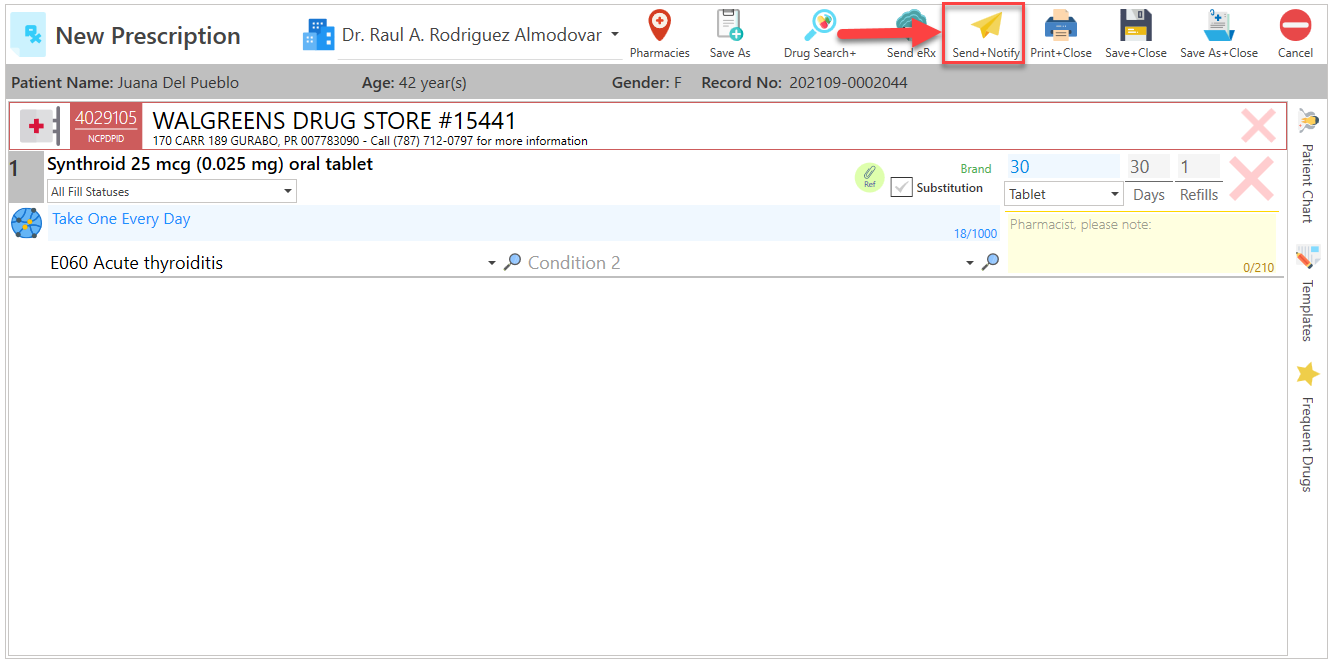The height and width of the screenshot is (660, 1330).
Task: Open the Frequent Drugs side panel
Action: pos(1306,427)
